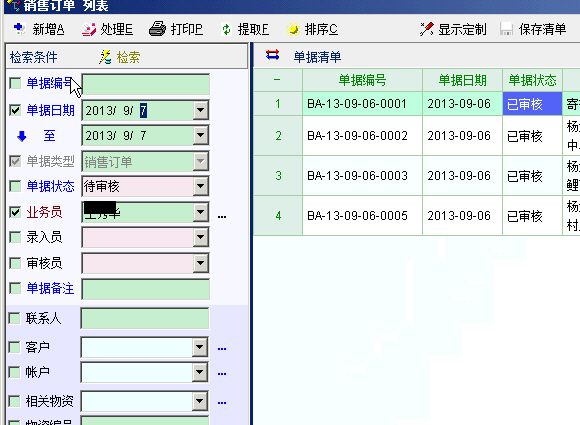Expand the 客户 combo box
Image resolution: width=580 pixels, height=425 pixels.
pos(199,347)
